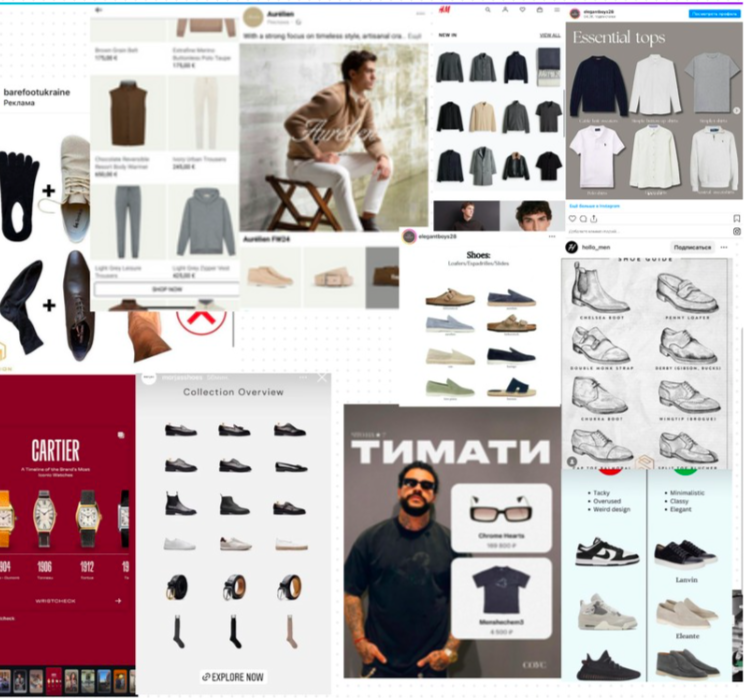Open three-dot menu on morjasshoes story

click(x=303, y=378)
